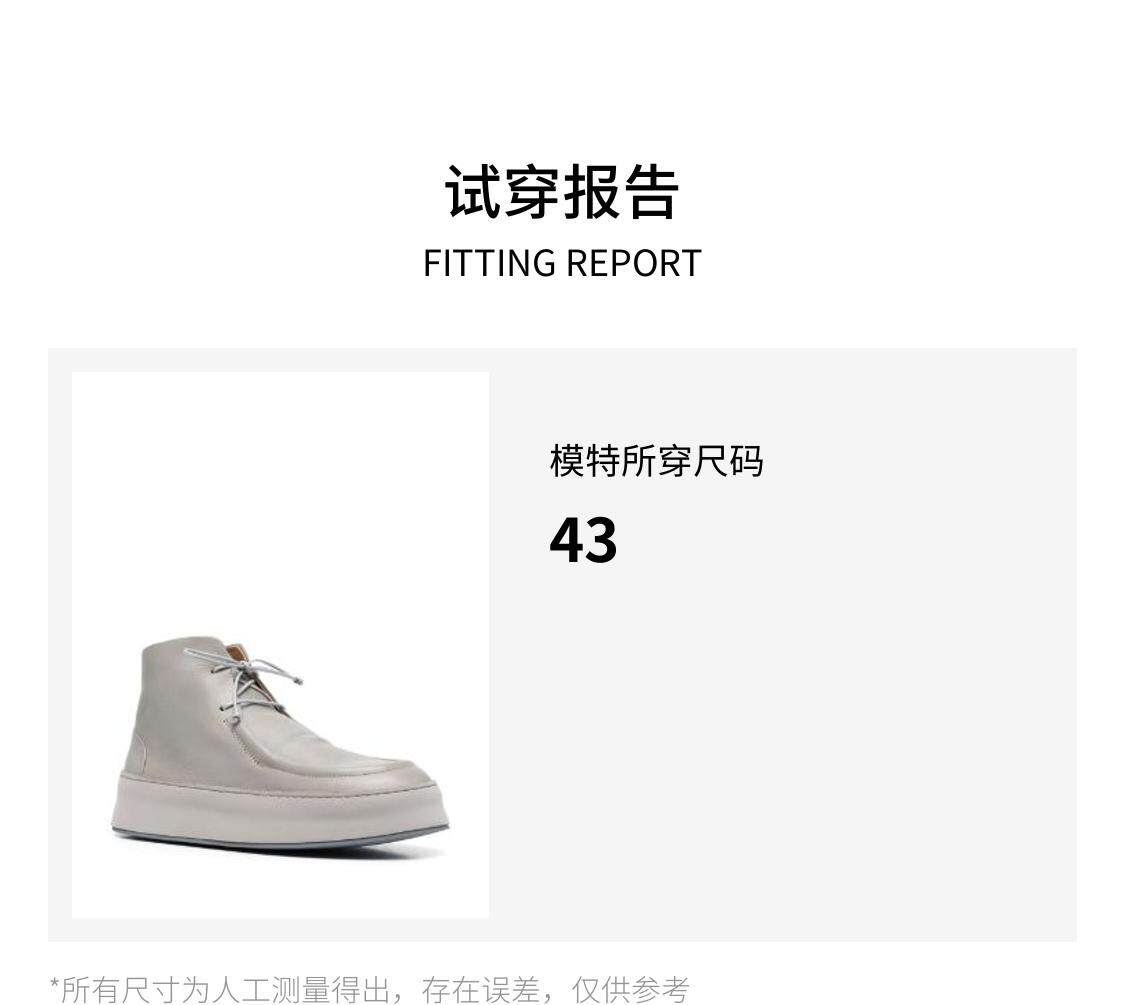
Task: Click the asterisk starting the footnote
Action: (55, 983)
